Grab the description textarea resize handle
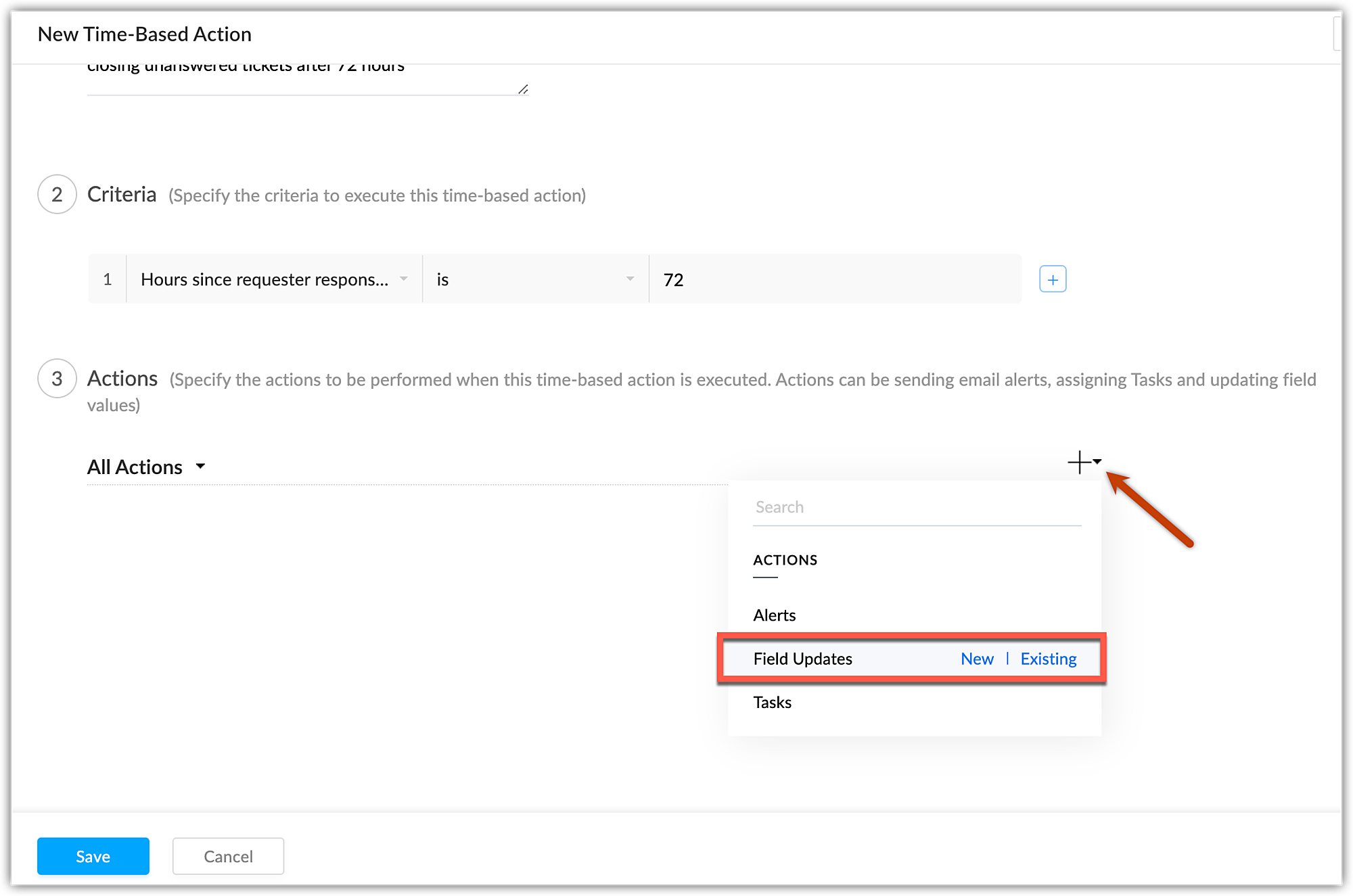This screenshot has width=1353, height=896. [x=523, y=89]
